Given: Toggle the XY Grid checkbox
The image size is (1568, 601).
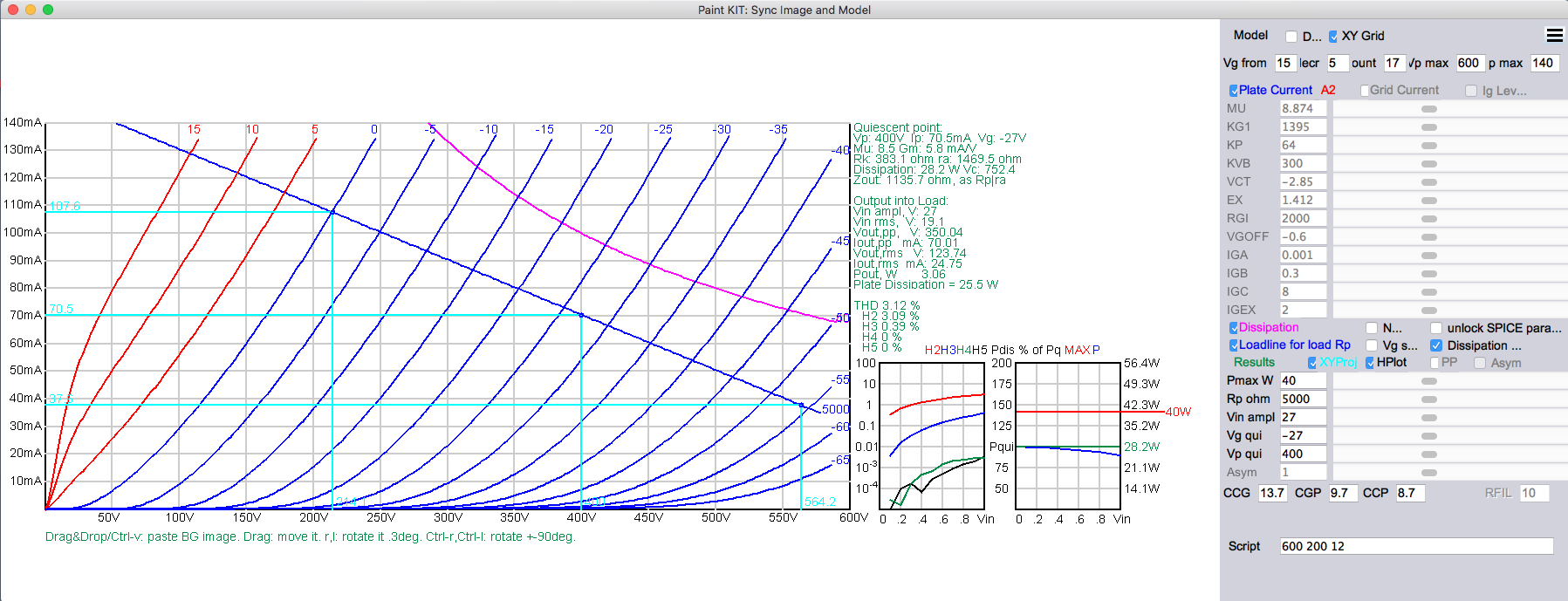Looking at the screenshot, I should (x=1333, y=37).
